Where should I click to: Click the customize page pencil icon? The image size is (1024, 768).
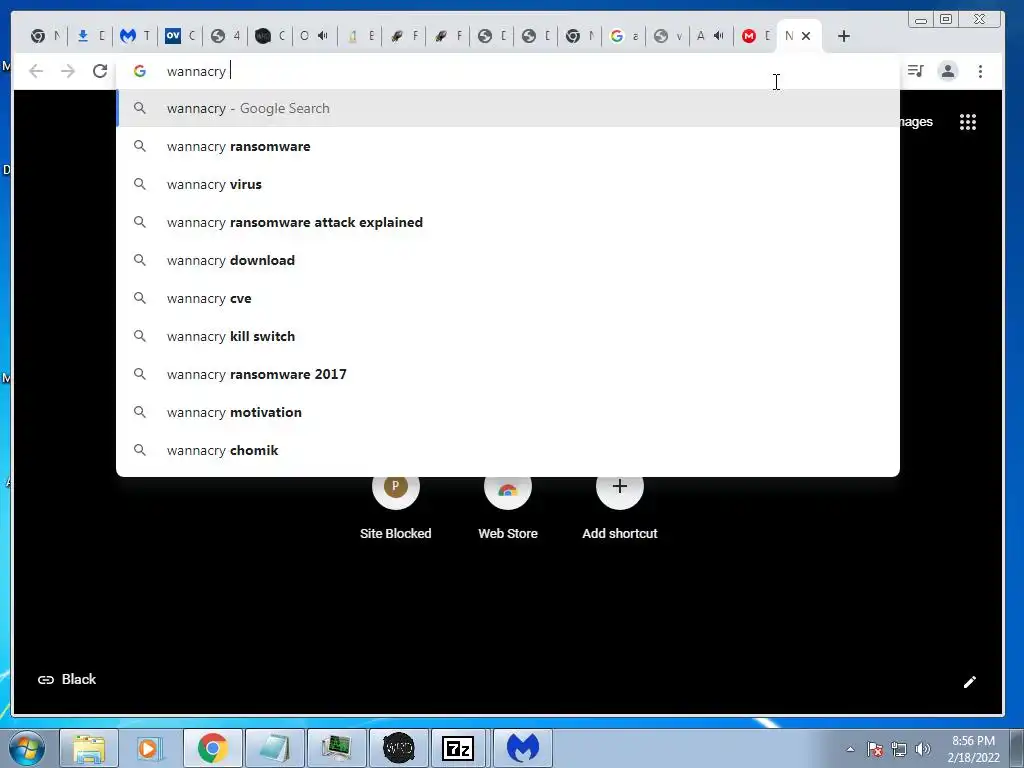970,682
